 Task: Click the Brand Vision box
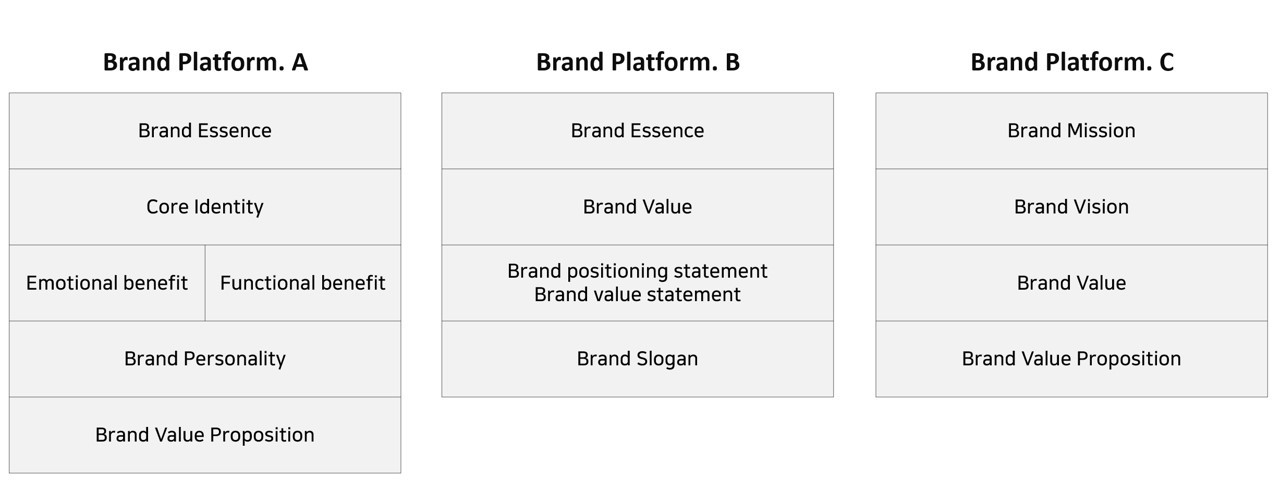pos(1072,207)
